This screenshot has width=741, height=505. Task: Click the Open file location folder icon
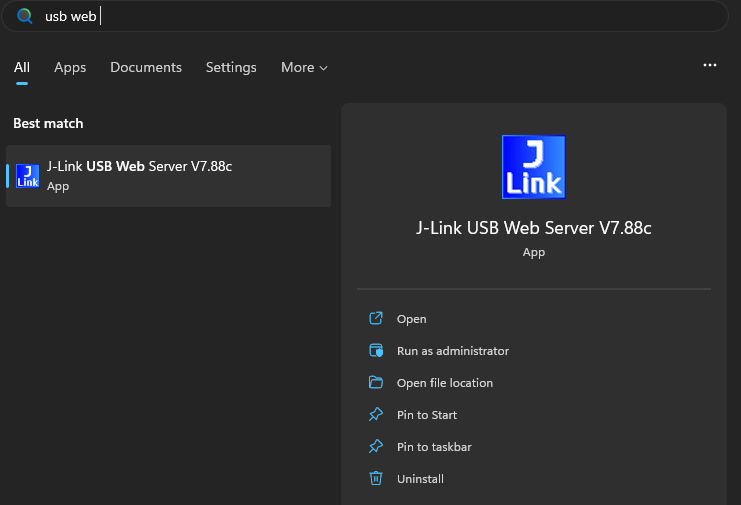coord(376,383)
